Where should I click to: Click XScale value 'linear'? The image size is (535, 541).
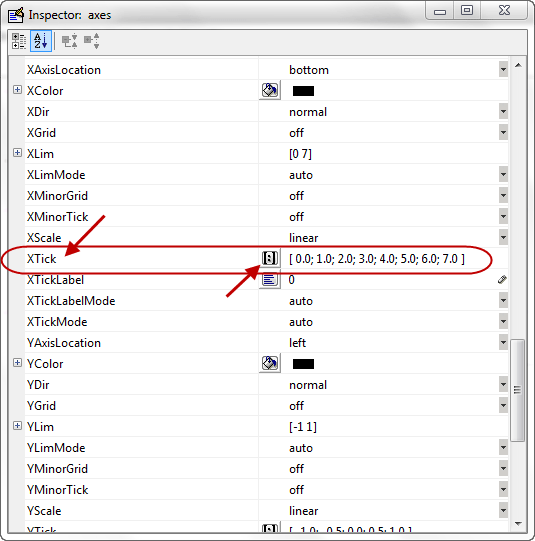pyautogui.click(x=304, y=238)
